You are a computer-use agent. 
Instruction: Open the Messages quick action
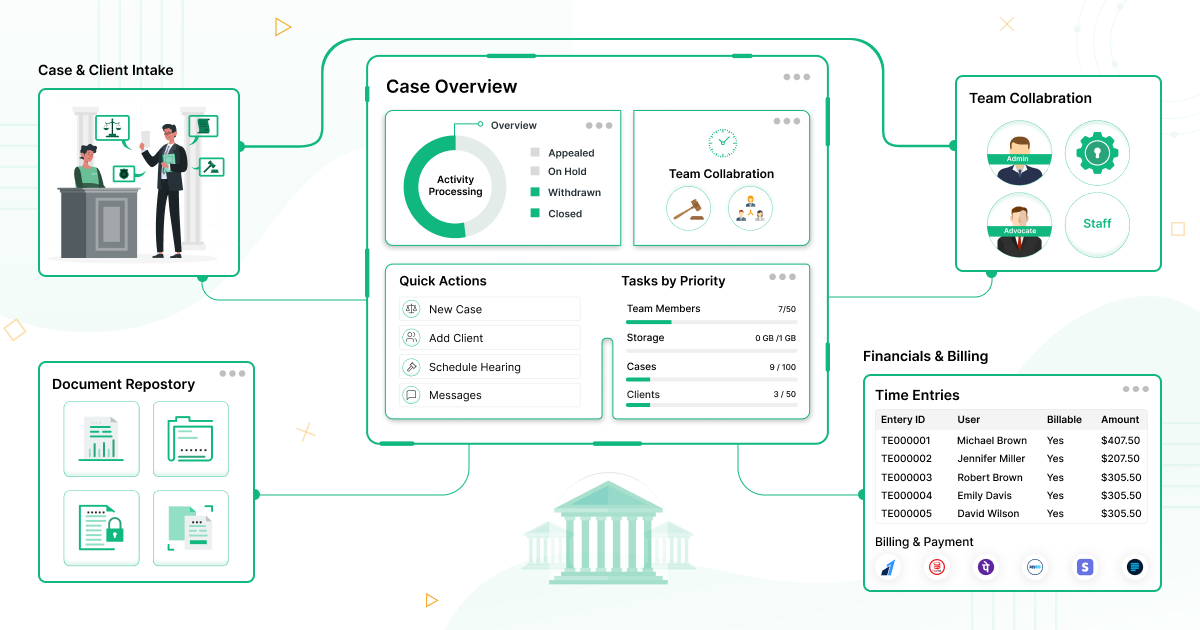490,395
